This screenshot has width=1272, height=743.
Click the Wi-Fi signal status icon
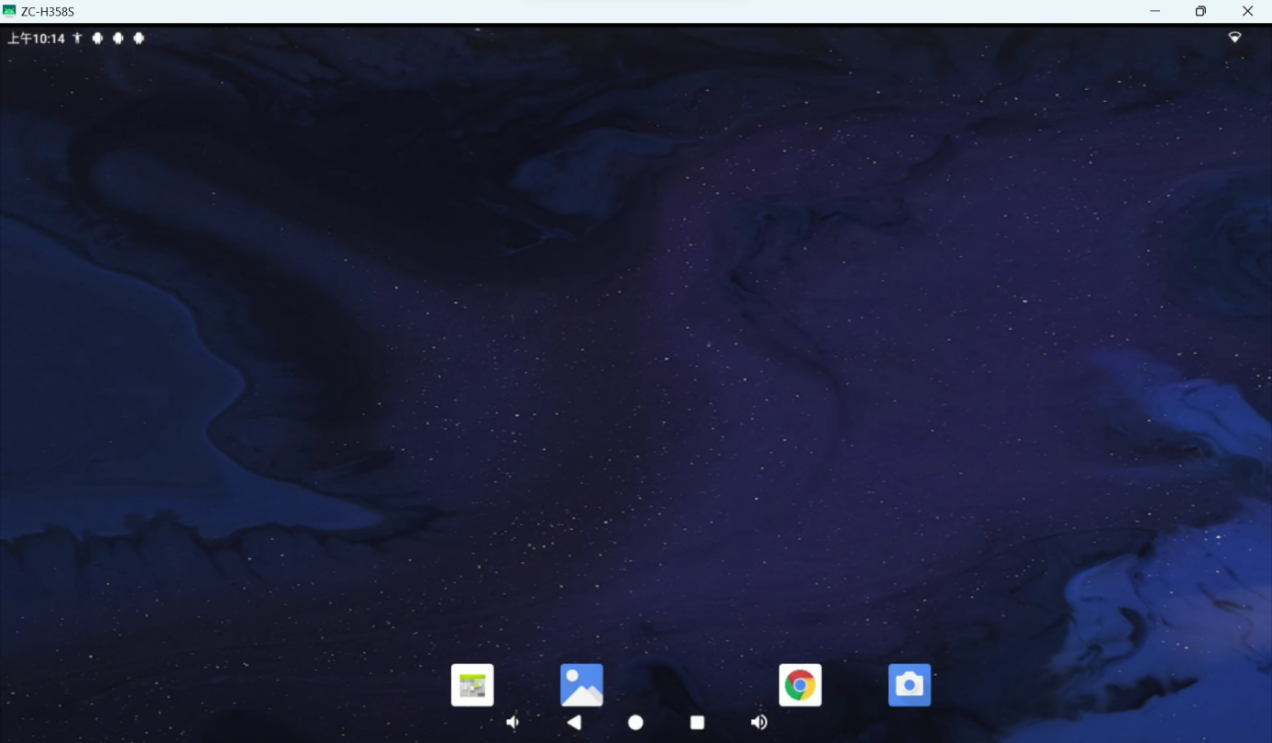coord(1235,38)
